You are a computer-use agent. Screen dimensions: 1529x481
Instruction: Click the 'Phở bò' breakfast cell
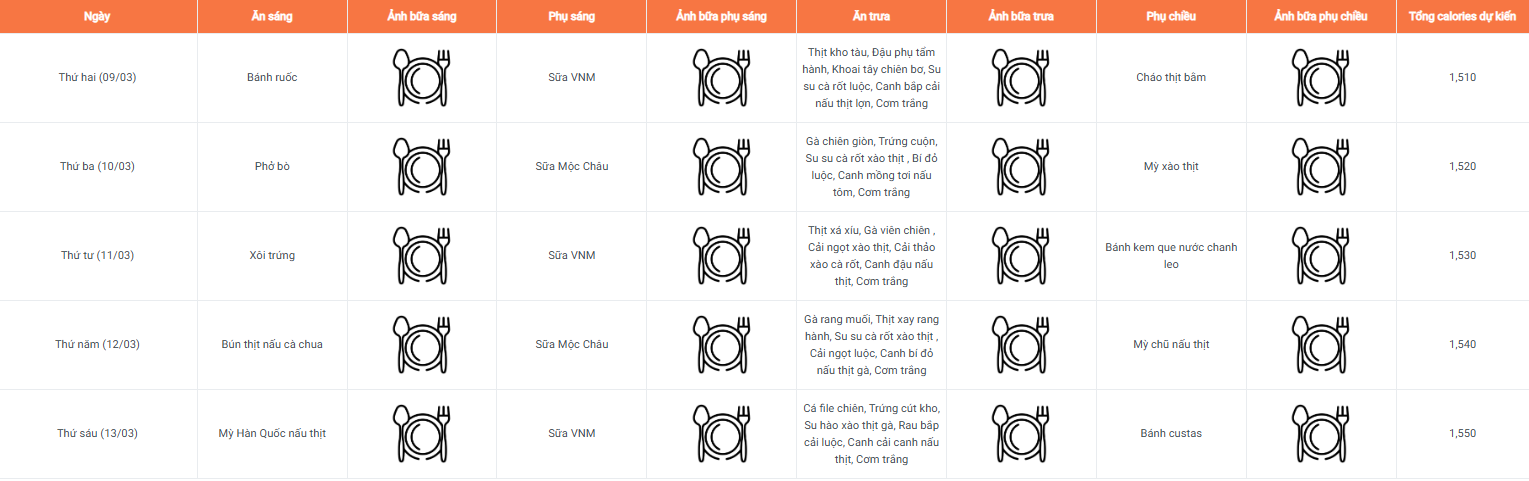(271, 166)
